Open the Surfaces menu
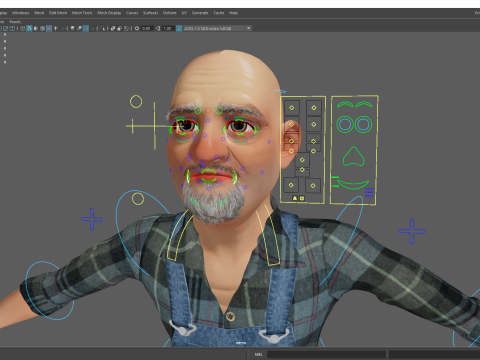The width and height of the screenshot is (480, 360). (x=150, y=13)
